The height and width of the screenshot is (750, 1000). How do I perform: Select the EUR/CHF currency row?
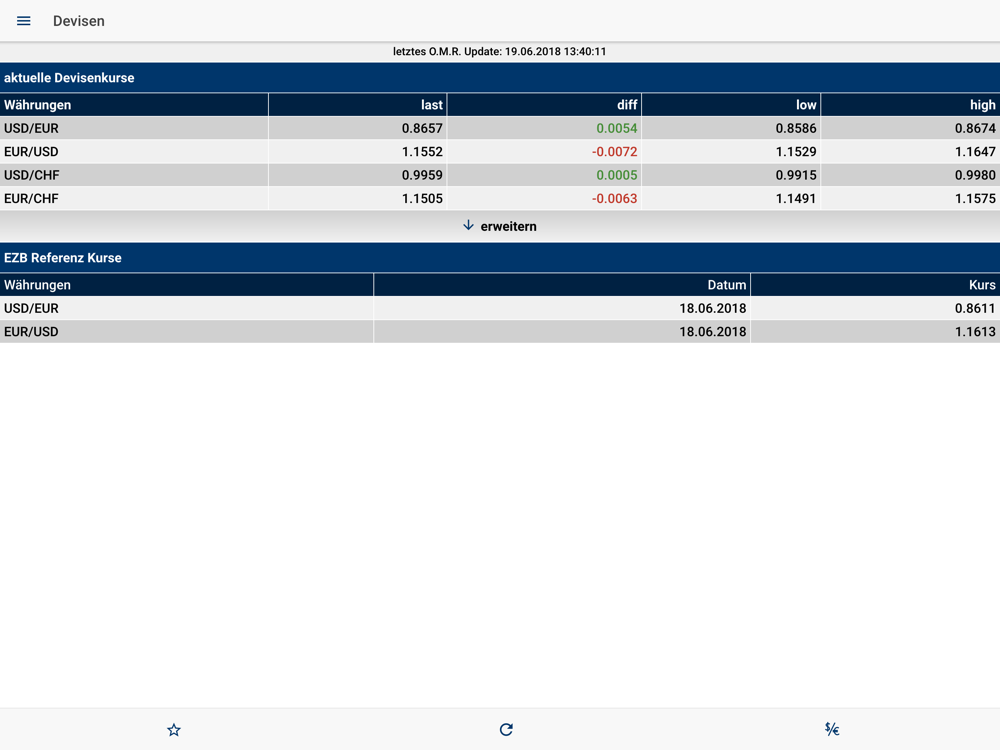500,198
